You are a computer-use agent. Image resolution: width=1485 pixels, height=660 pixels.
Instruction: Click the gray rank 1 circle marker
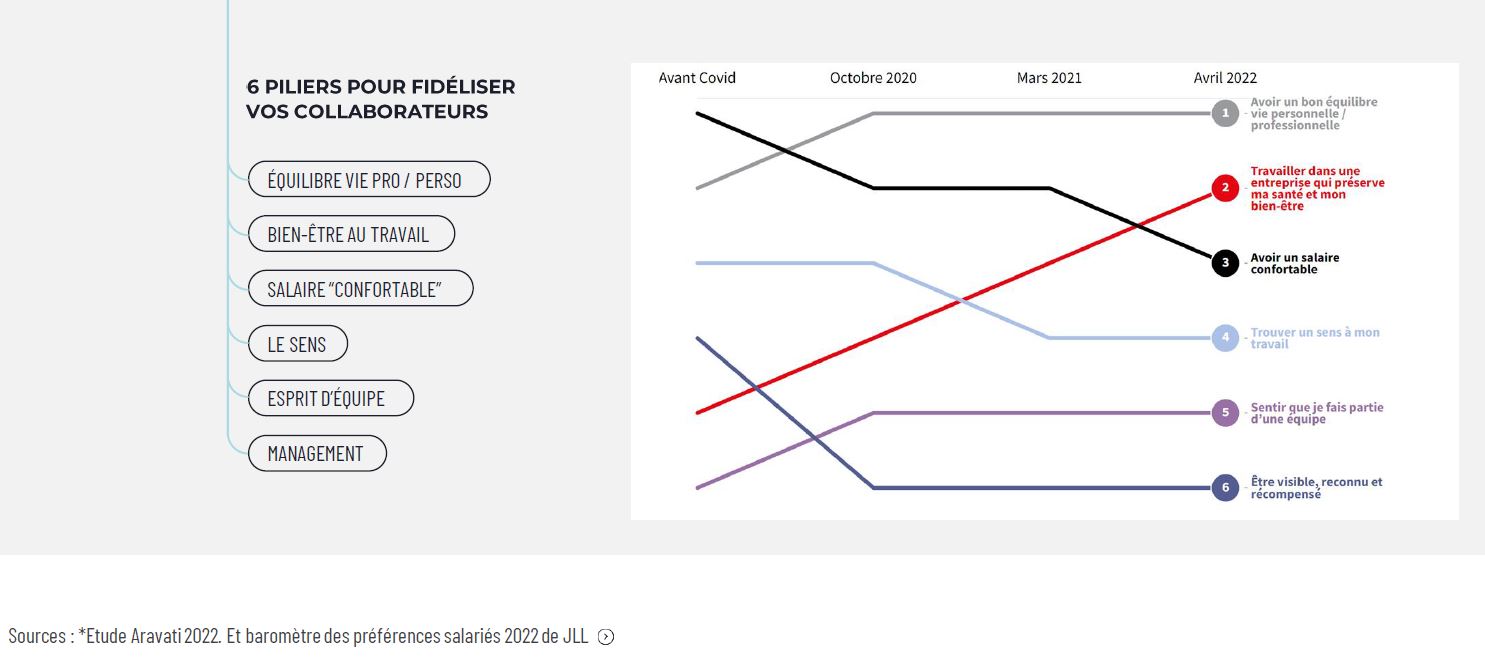click(x=1225, y=113)
